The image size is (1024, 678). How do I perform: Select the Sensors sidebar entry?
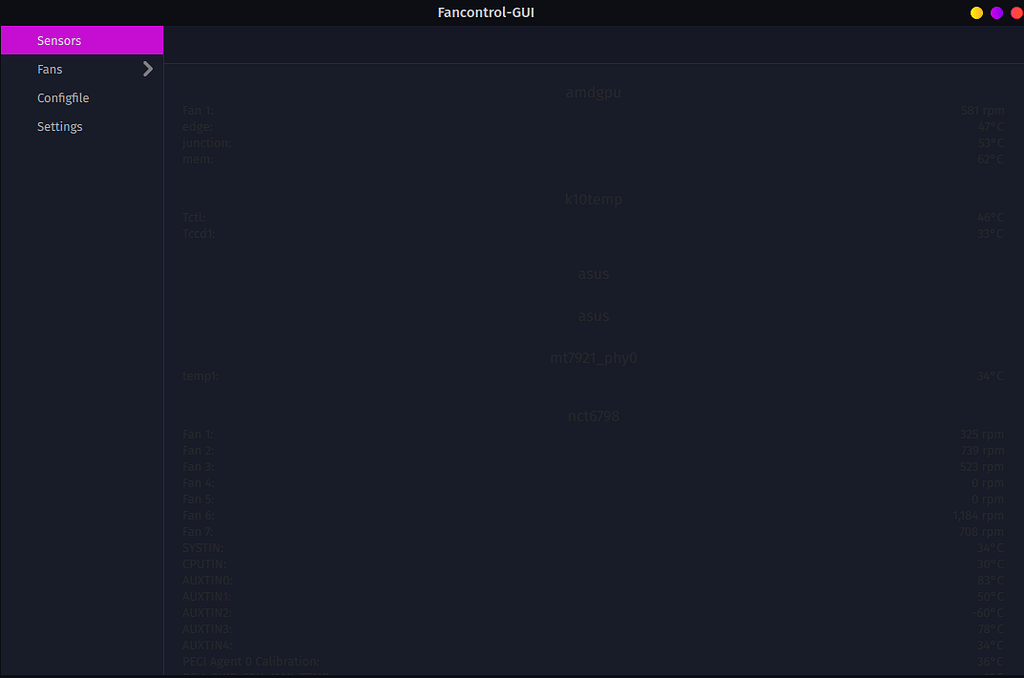[58, 40]
